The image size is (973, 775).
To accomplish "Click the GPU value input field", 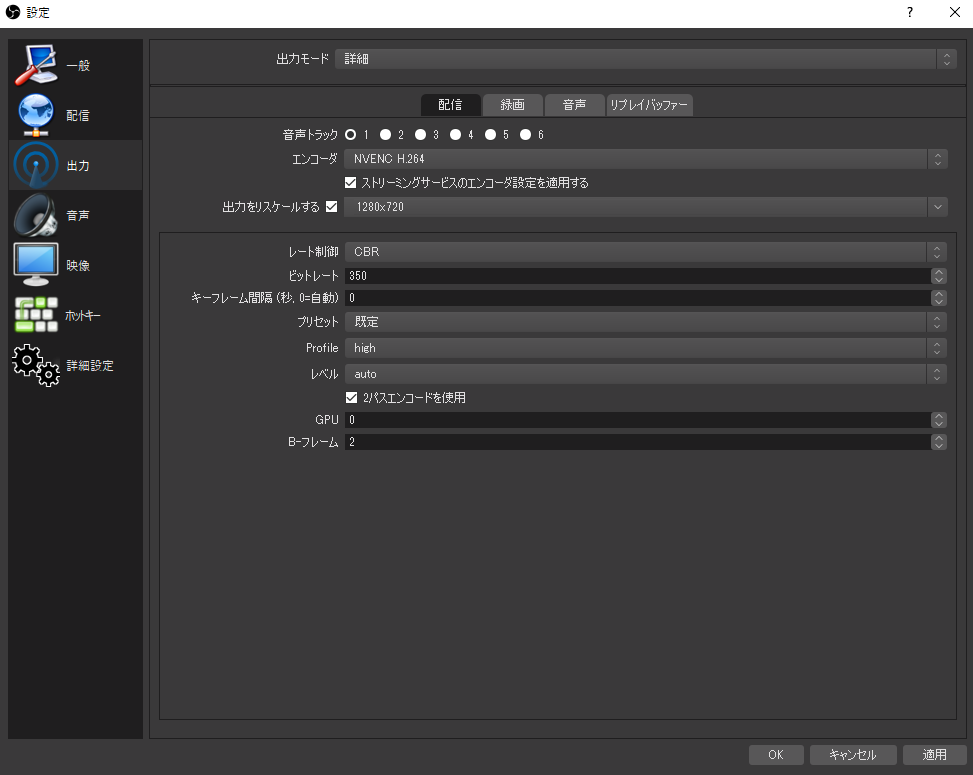I will [637, 420].
